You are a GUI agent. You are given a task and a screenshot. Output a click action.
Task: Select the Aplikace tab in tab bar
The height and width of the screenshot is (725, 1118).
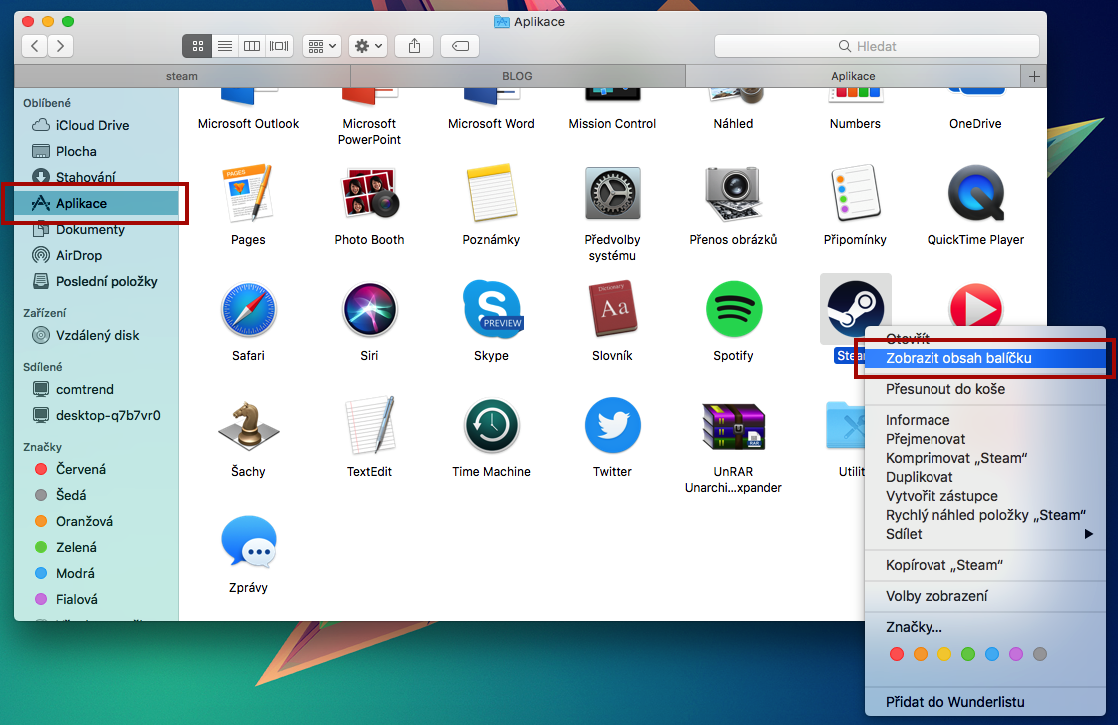pyautogui.click(x=853, y=76)
